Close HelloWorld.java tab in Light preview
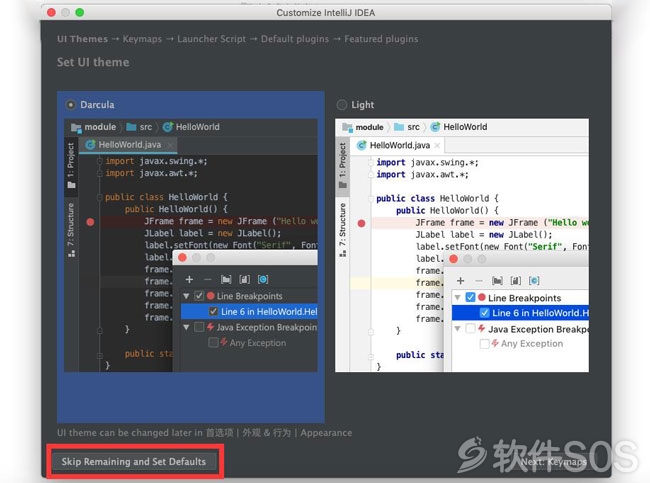The height and width of the screenshot is (483, 650). pyautogui.click(x=437, y=146)
